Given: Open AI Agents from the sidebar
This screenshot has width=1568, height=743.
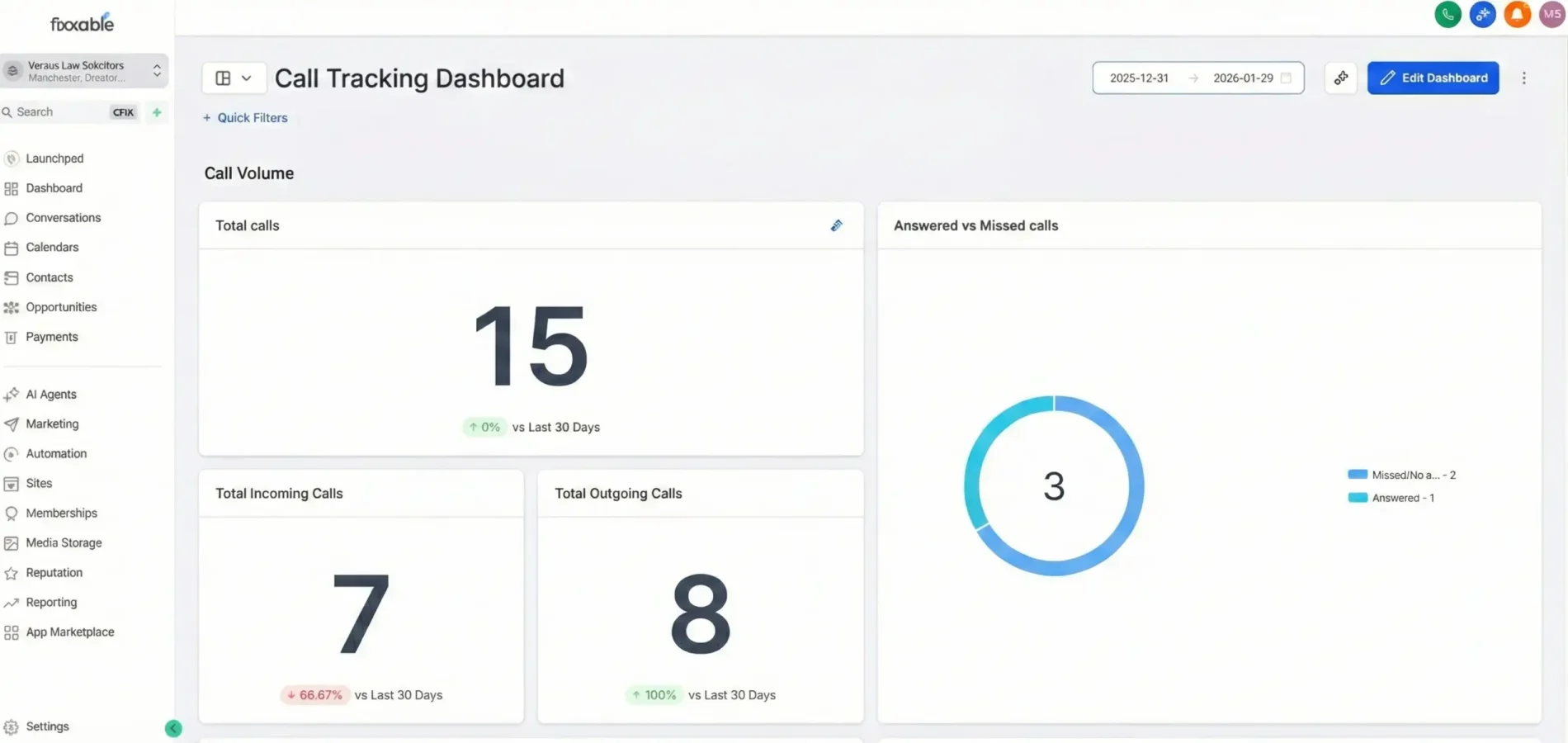Looking at the screenshot, I should click(x=51, y=394).
